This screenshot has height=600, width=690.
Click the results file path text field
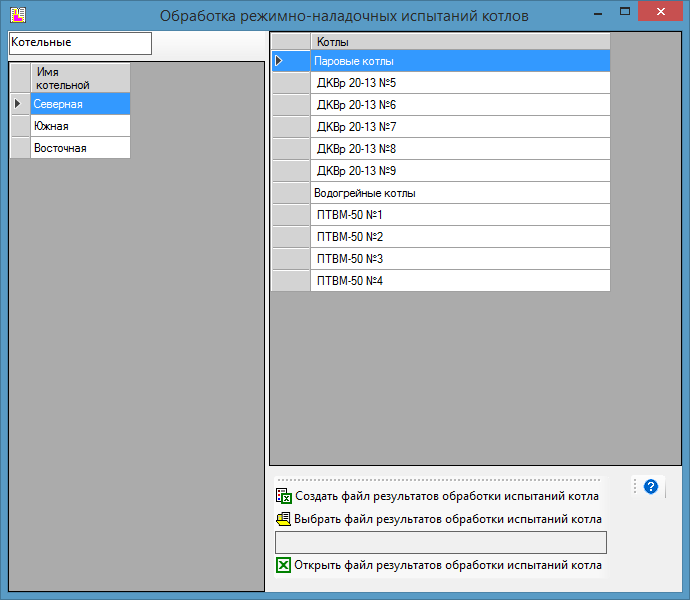(x=440, y=542)
